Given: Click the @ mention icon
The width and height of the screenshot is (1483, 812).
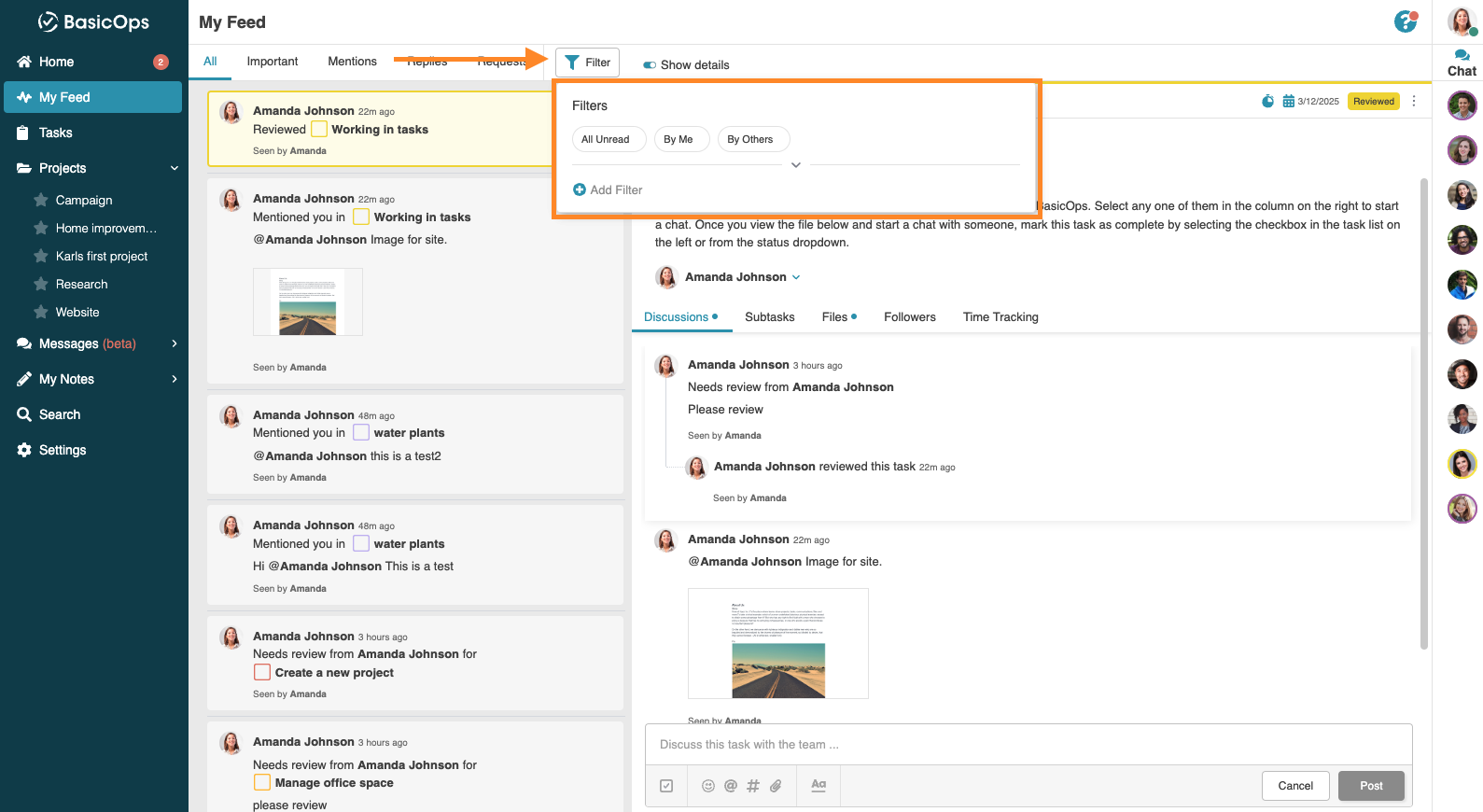Looking at the screenshot, I should coord(731,786).
